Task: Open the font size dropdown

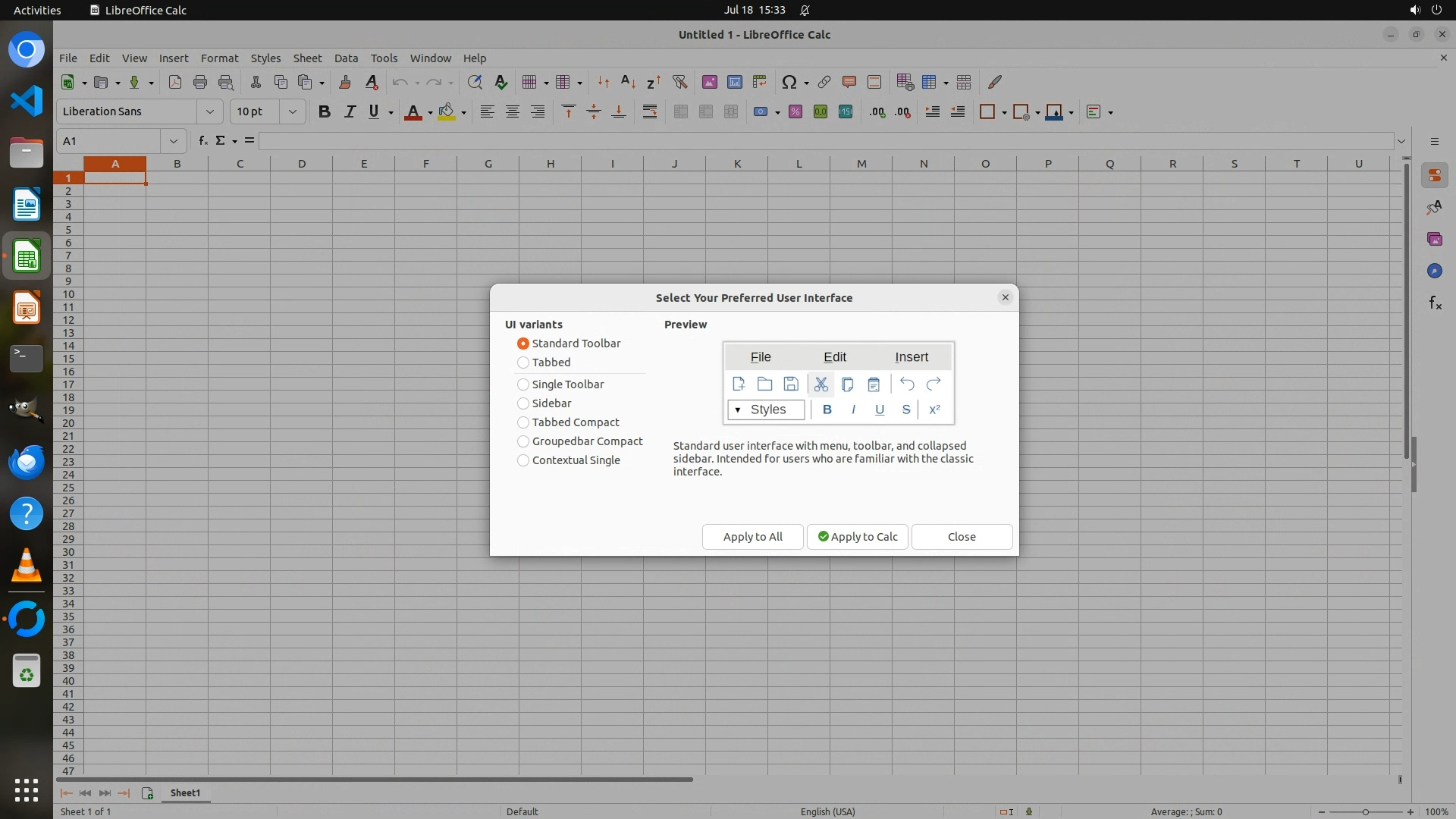Action: (x=292, y=111)
